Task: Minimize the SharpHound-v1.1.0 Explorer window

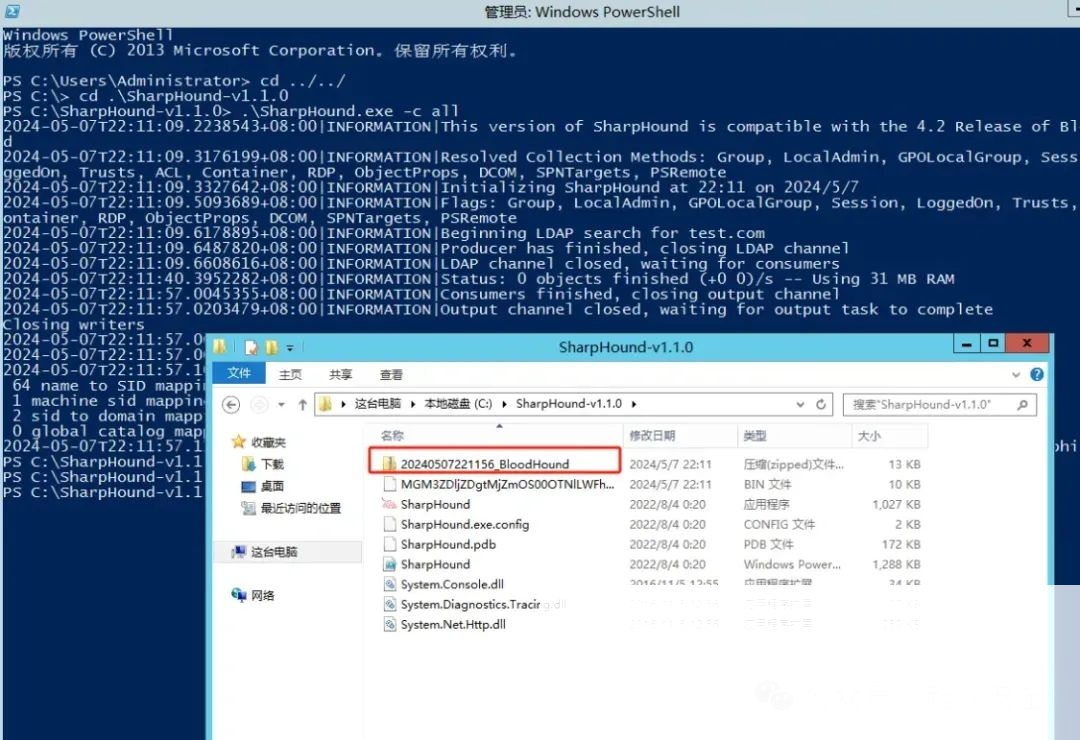Action: [x=967, y=344]
